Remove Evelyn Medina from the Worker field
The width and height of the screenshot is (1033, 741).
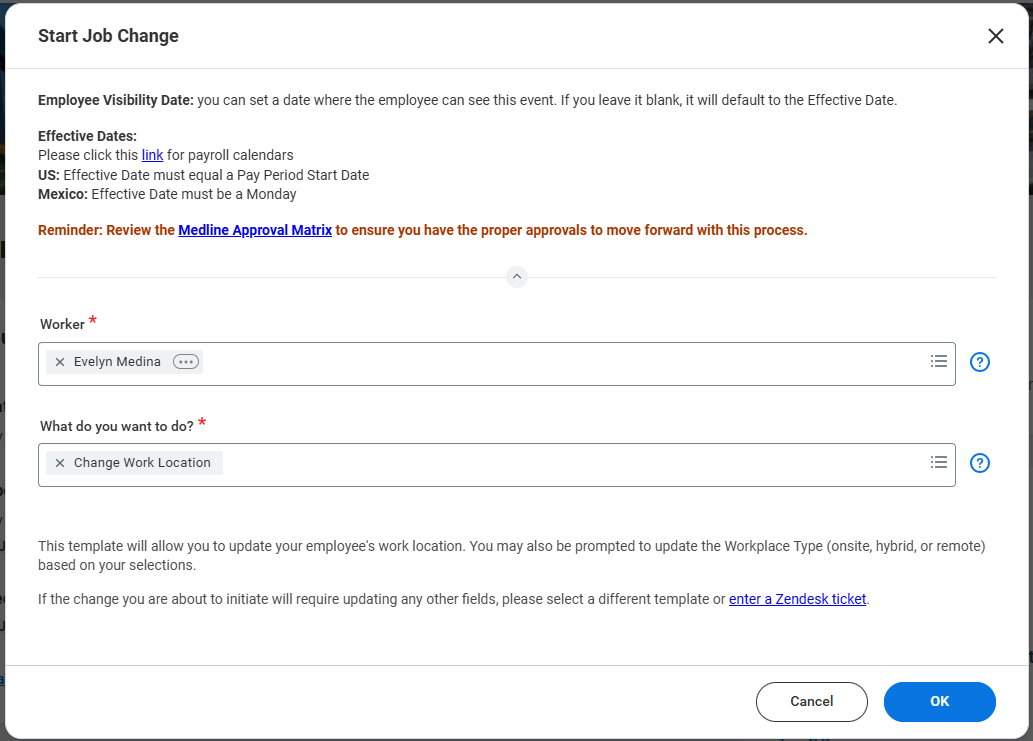[60, 362]
